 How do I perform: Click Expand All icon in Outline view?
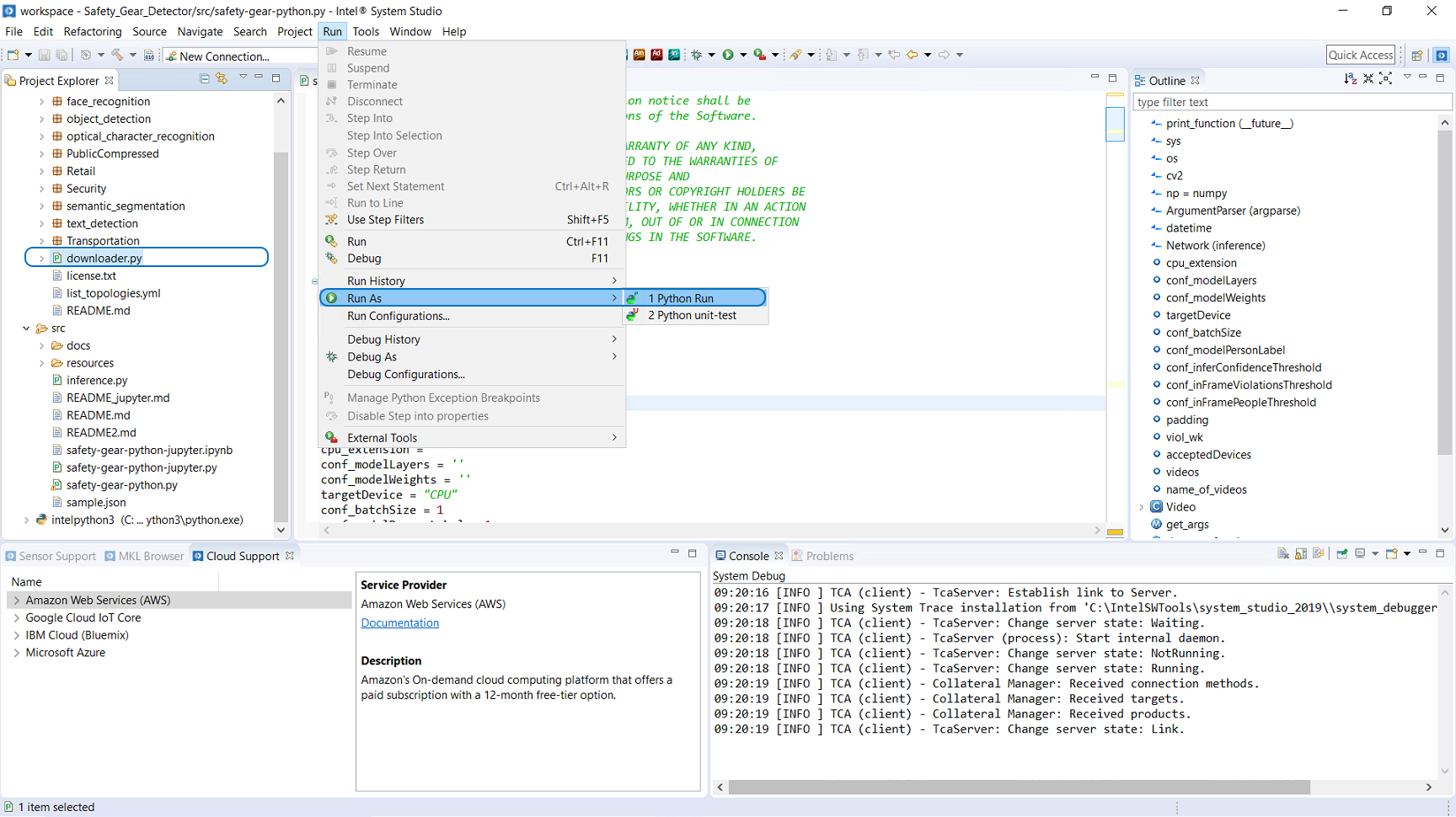pos(1385,78)
